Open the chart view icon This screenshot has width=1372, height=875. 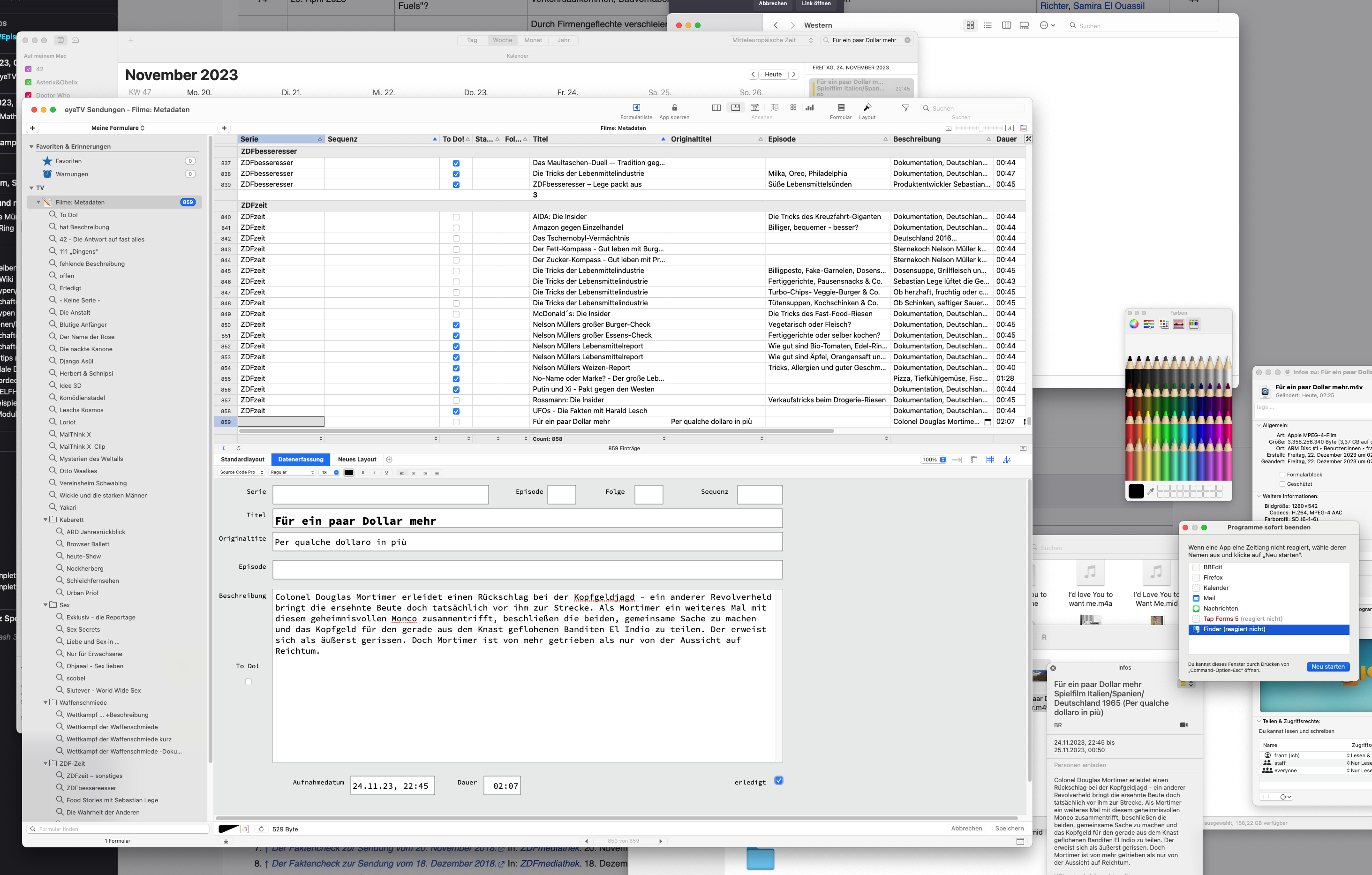click(810, 108)
